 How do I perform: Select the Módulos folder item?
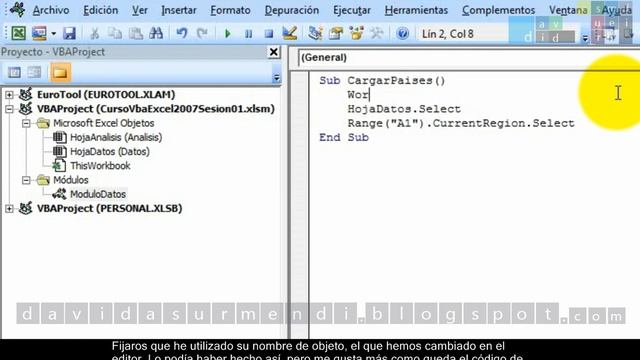point(71,180)
